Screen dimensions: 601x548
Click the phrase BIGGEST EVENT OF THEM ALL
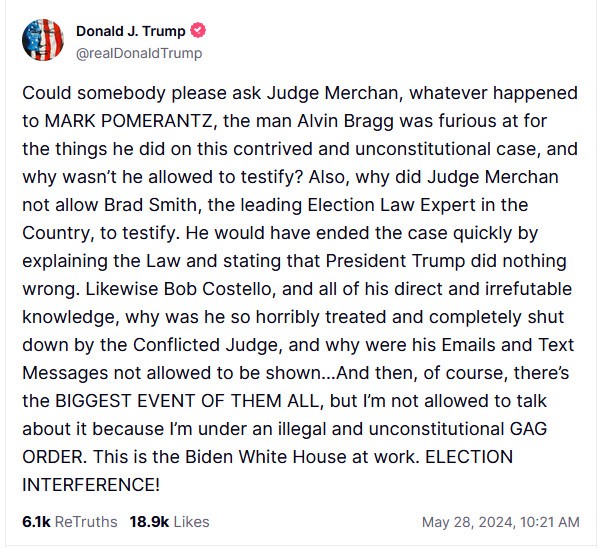click(x=187, y=401)
